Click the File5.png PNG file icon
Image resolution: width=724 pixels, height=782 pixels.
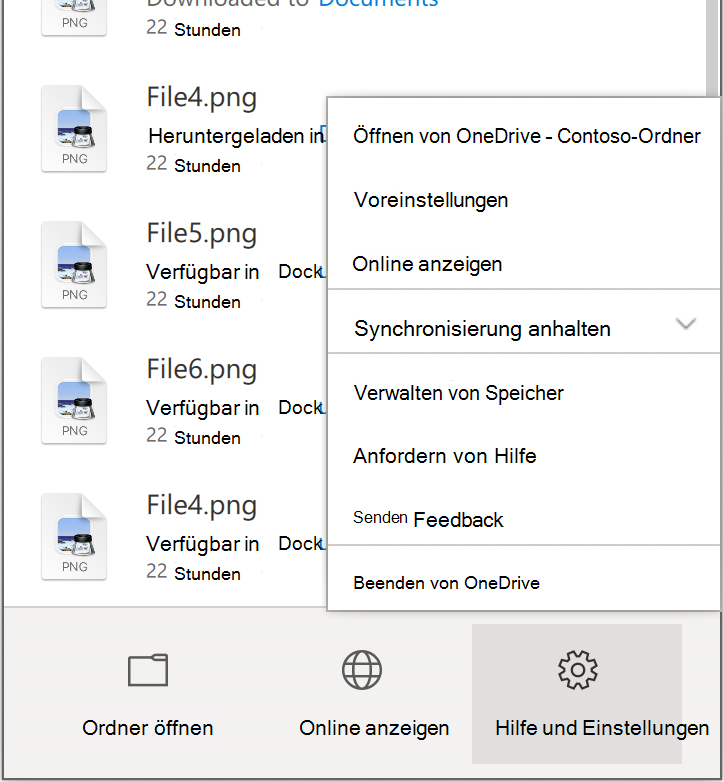[x=74, y=264]
